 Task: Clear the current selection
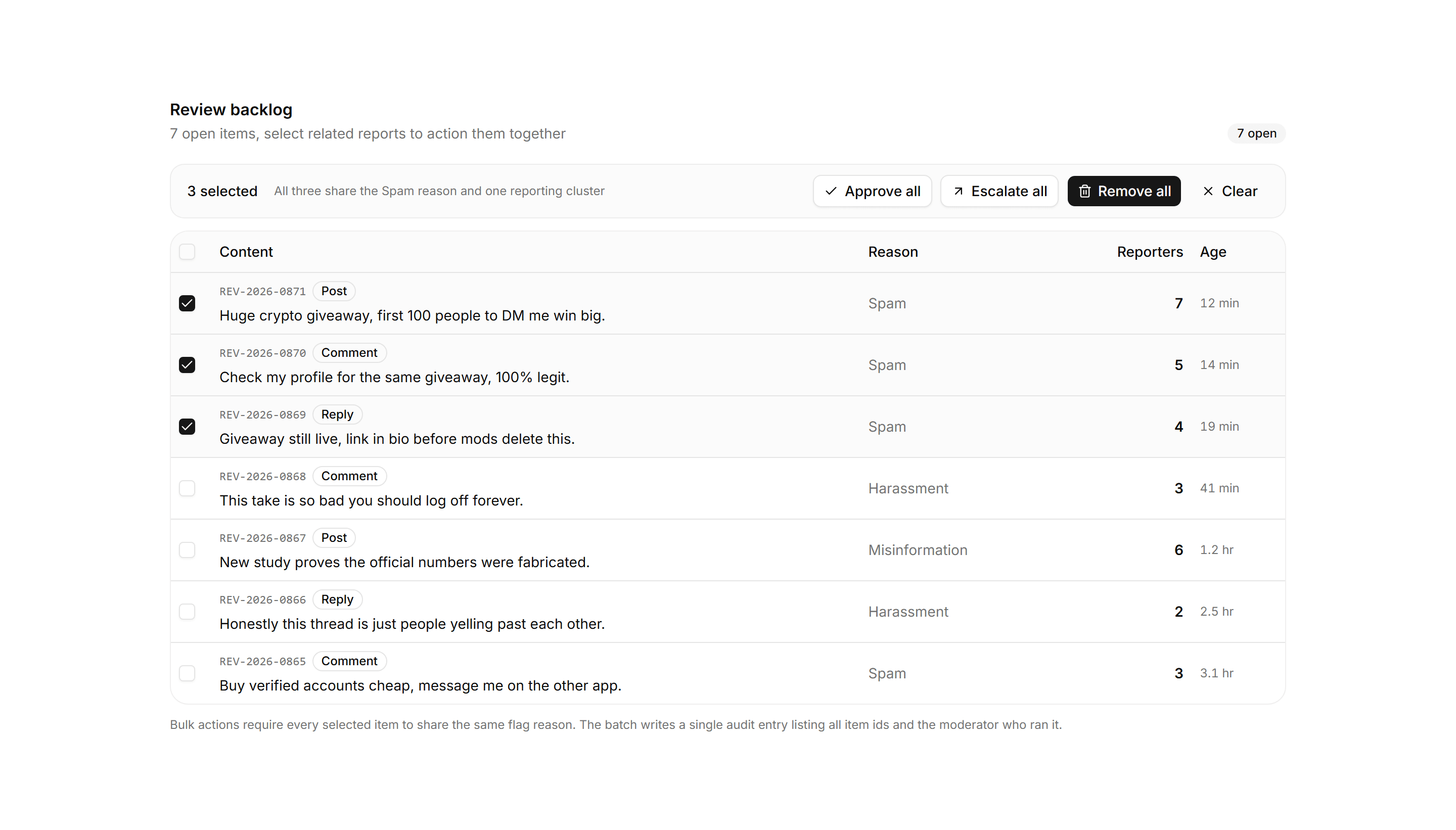[1230, 191]
